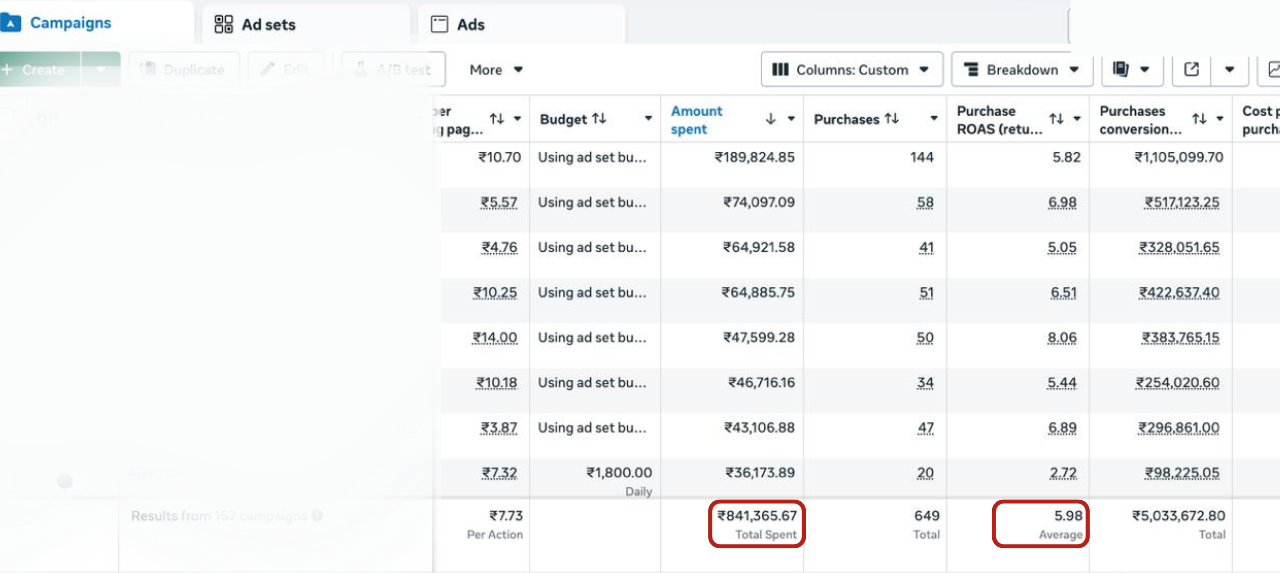Click the Charts icon at toolbar edge
This screenshot has height=573, width=1280.
(x=1272, y=70)
